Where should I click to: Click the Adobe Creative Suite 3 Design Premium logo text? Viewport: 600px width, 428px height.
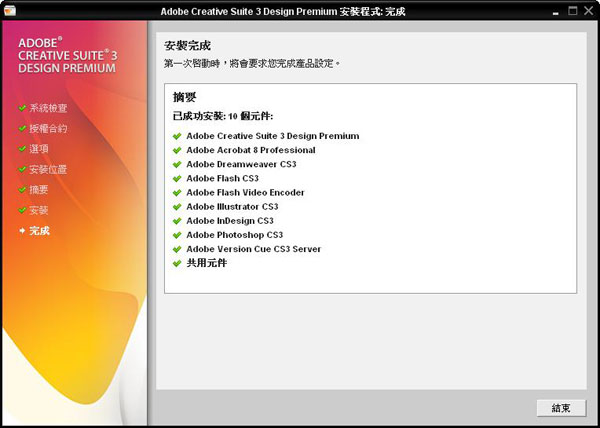[x=68, y=55]
